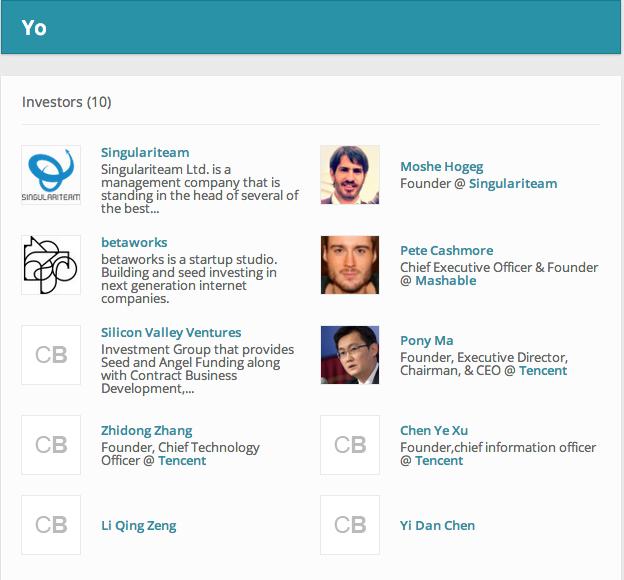Image resolution: width=624 pixels, height=580 pixels.
Task: Open Yi Dan Chen's profile link
Action: 437,526
